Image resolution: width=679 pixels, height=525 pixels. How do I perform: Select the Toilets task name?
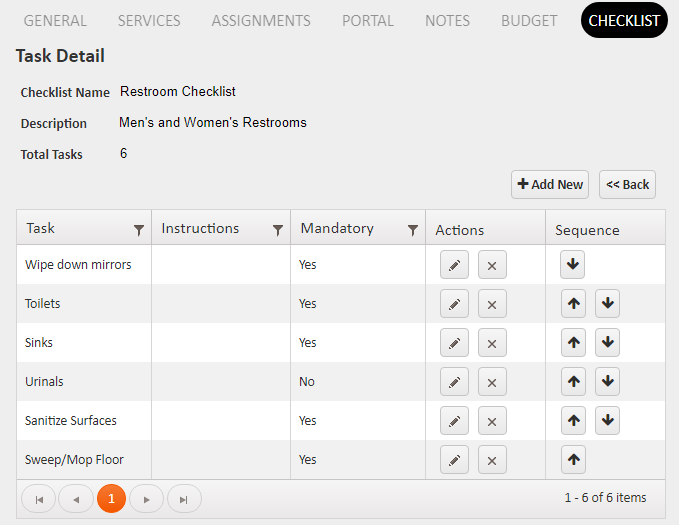coord(42,303)
